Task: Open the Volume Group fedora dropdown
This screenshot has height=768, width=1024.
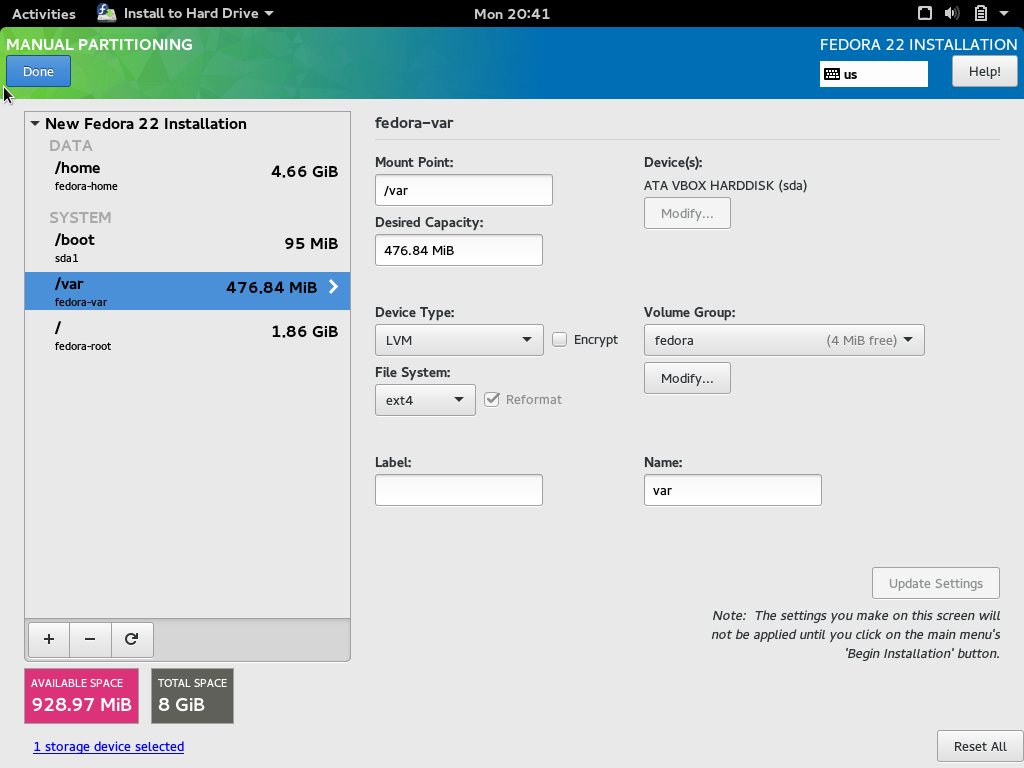Action: pyautogui.click(x=784, y=340)
